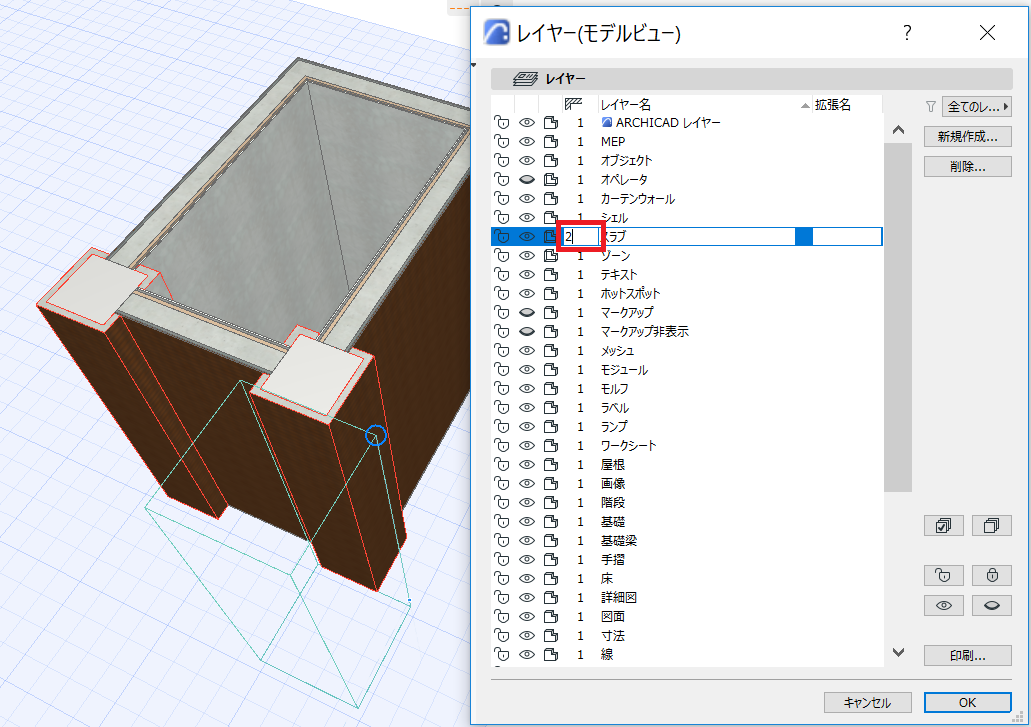Click the 削除... button

[x=967, y=166]
